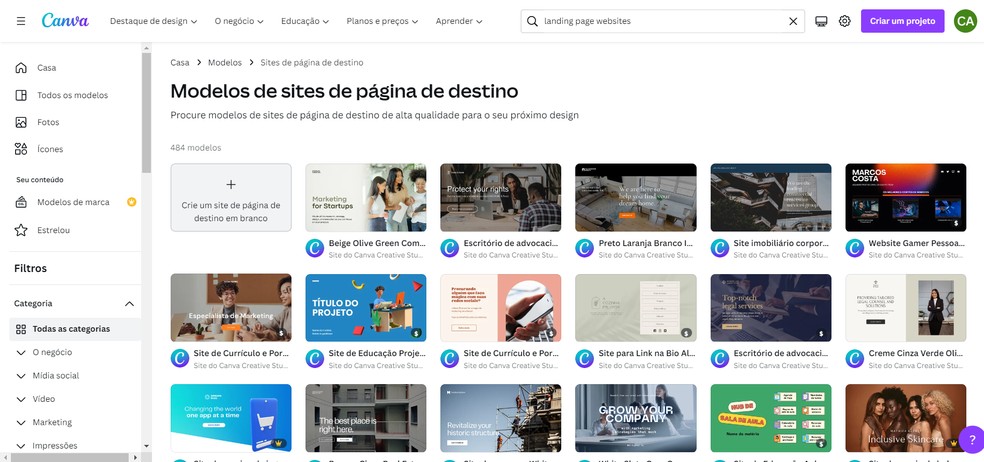Collapse the Categoria filter section
This screenshot has height=462, width=984.
click(x=129, y=304)
